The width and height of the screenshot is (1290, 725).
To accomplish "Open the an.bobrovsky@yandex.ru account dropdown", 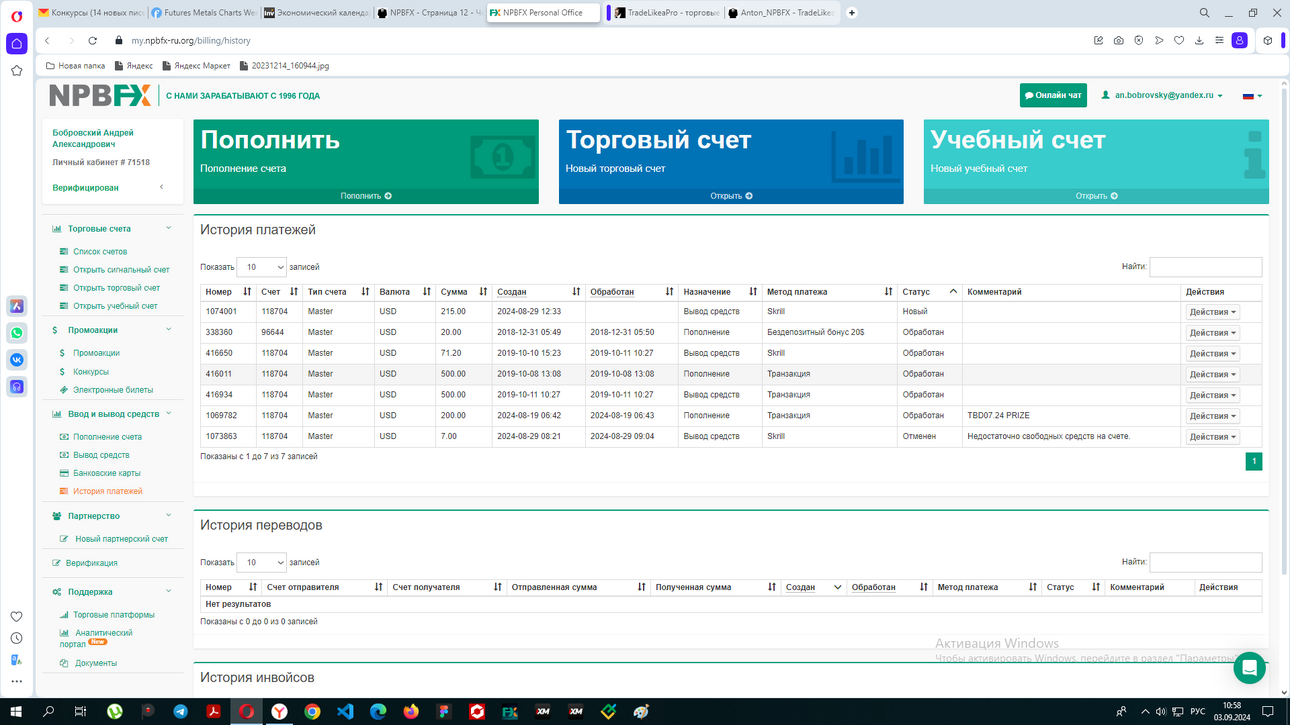I will click(1162, 95).
